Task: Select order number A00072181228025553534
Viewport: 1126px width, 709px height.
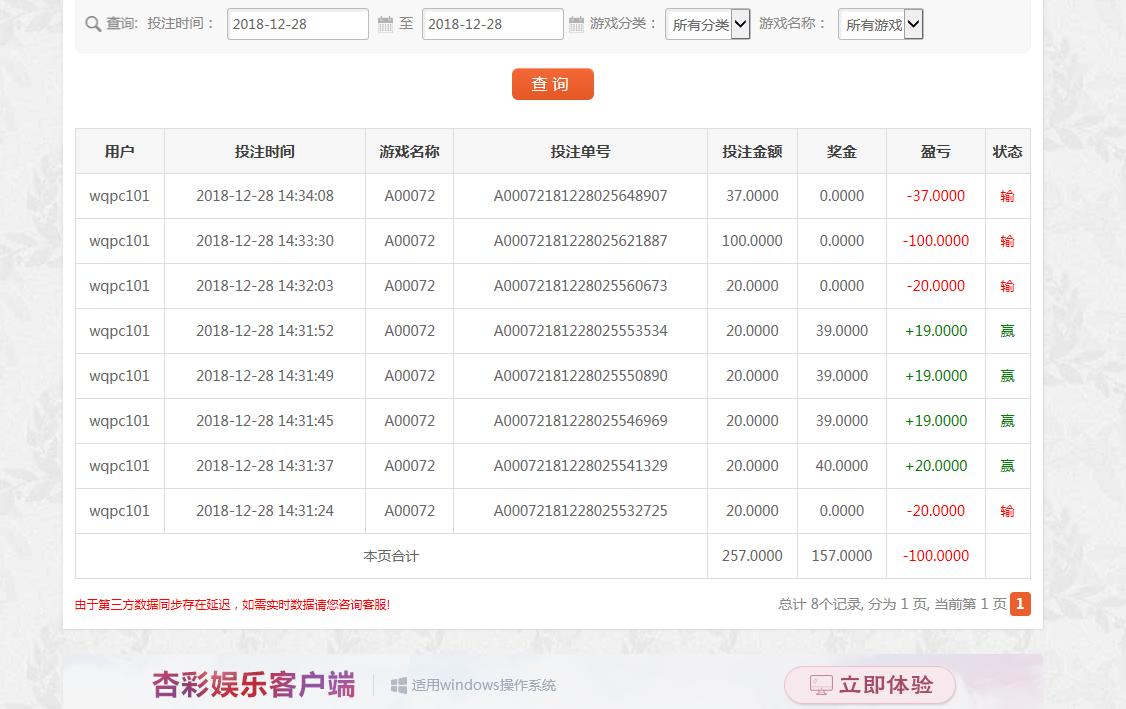Action: 580,331
